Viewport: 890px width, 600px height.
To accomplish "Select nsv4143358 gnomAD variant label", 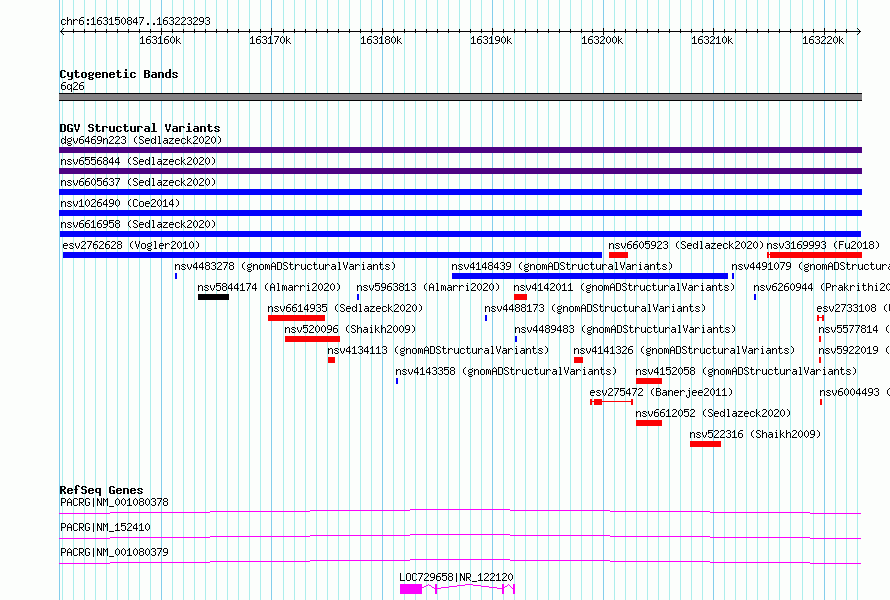I will pos(506,371).
